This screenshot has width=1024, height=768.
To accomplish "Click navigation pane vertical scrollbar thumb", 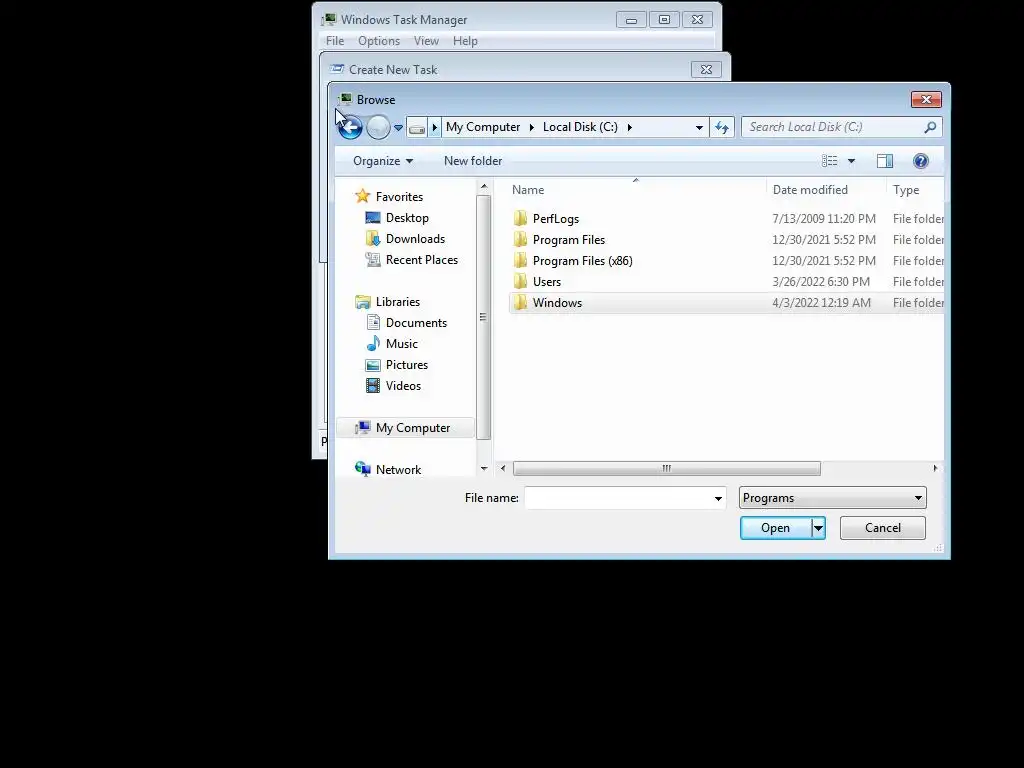I will coord(484,317).
